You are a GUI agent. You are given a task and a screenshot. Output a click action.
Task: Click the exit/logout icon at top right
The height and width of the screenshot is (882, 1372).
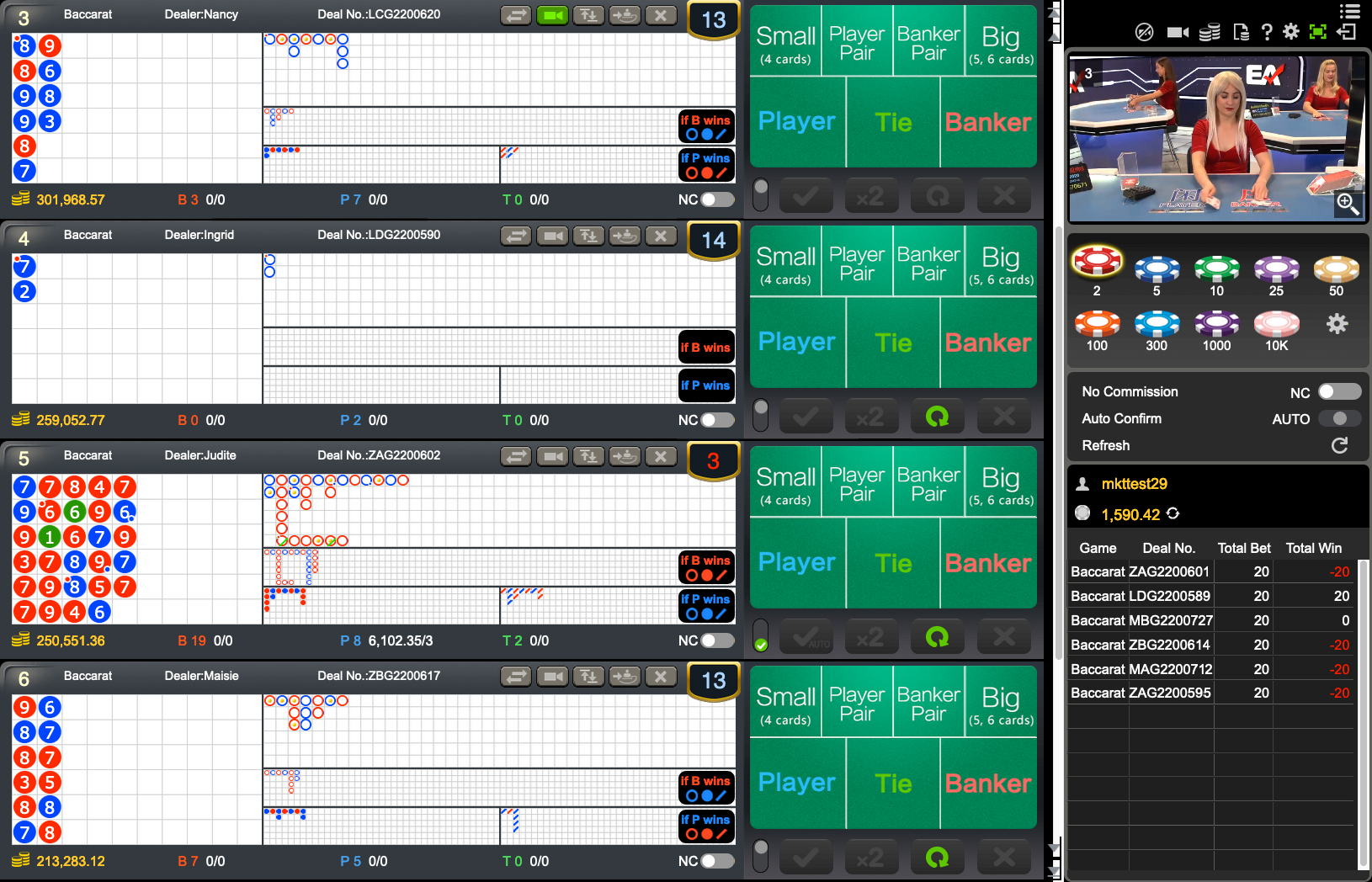point(1347,32)
